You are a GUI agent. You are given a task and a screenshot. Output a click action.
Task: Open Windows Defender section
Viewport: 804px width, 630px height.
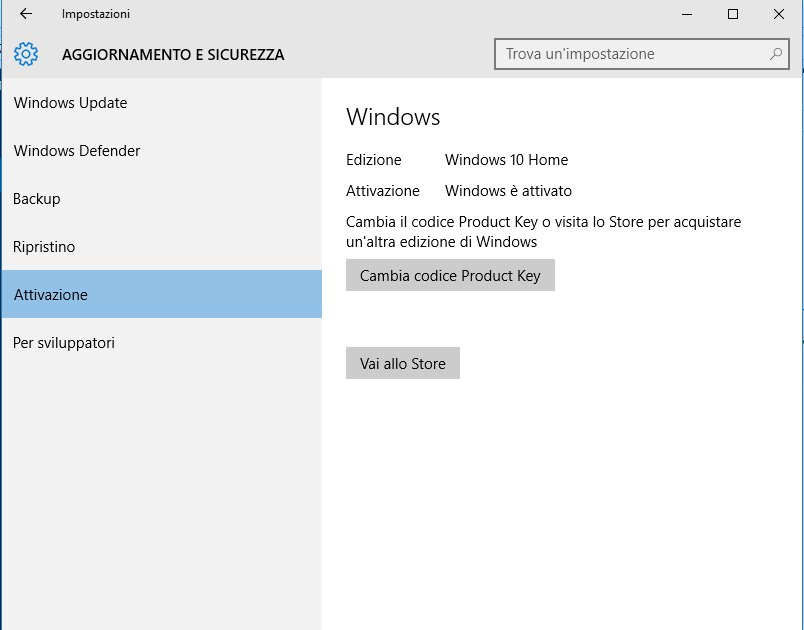(x=162, y=151)
